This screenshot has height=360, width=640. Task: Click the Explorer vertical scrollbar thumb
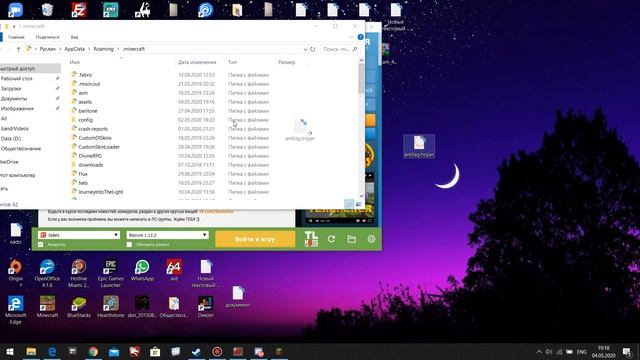coord(361,78)
